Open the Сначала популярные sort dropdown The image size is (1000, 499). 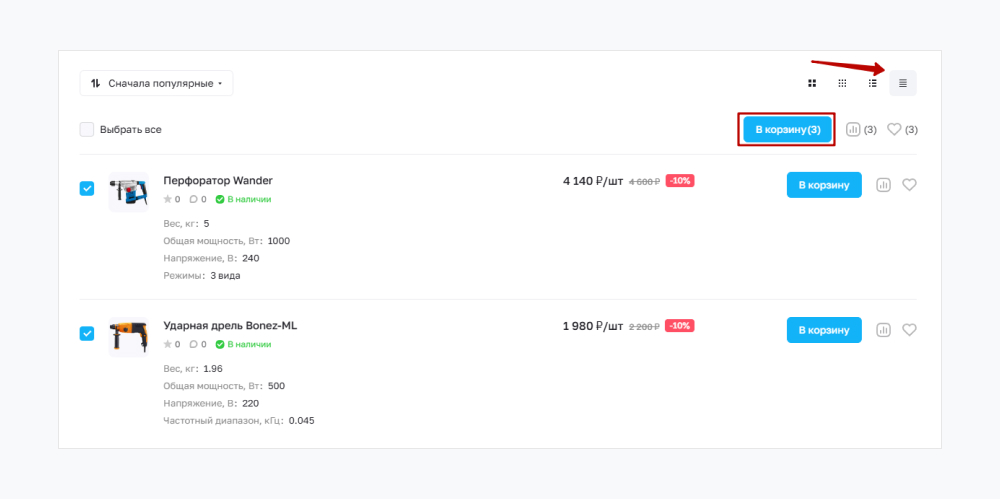click(156, 83)
